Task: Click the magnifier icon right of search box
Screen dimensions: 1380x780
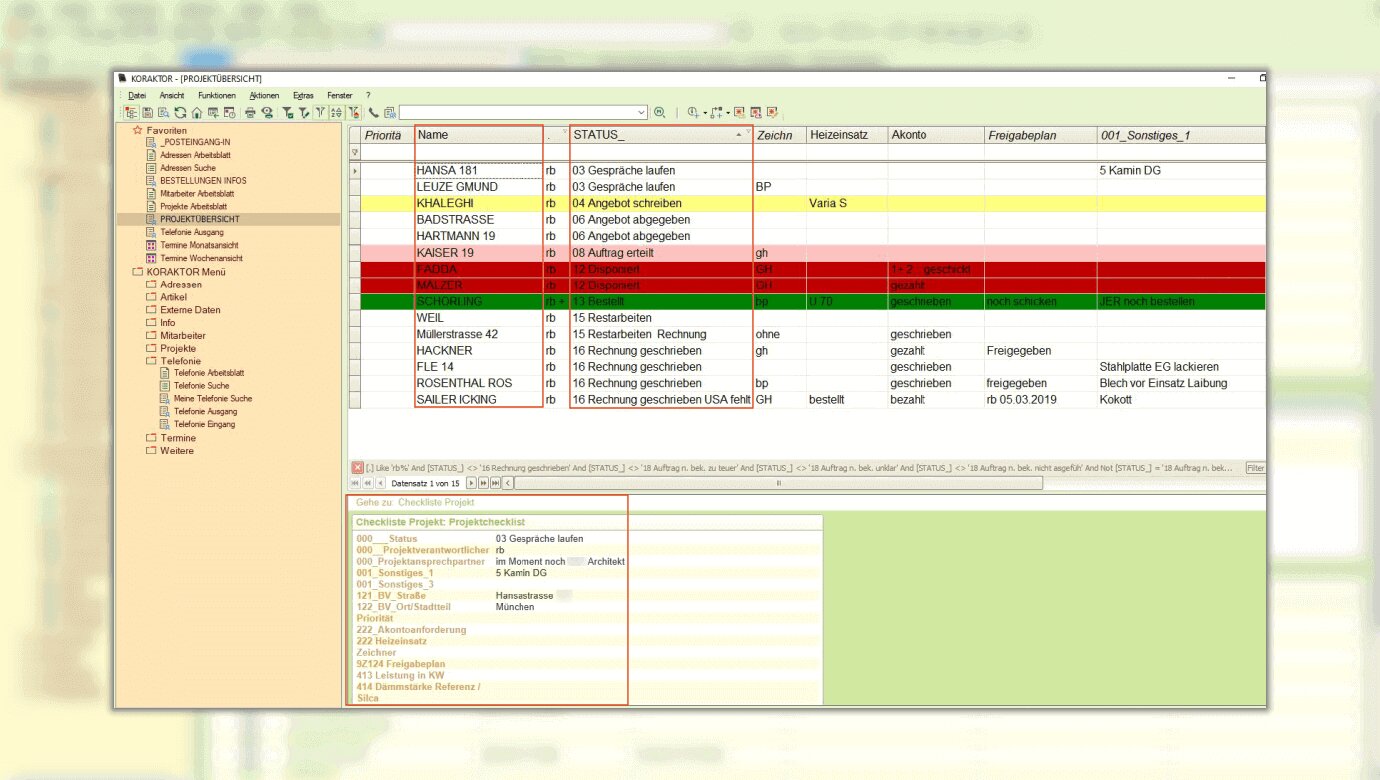Action: coord(659,113)
